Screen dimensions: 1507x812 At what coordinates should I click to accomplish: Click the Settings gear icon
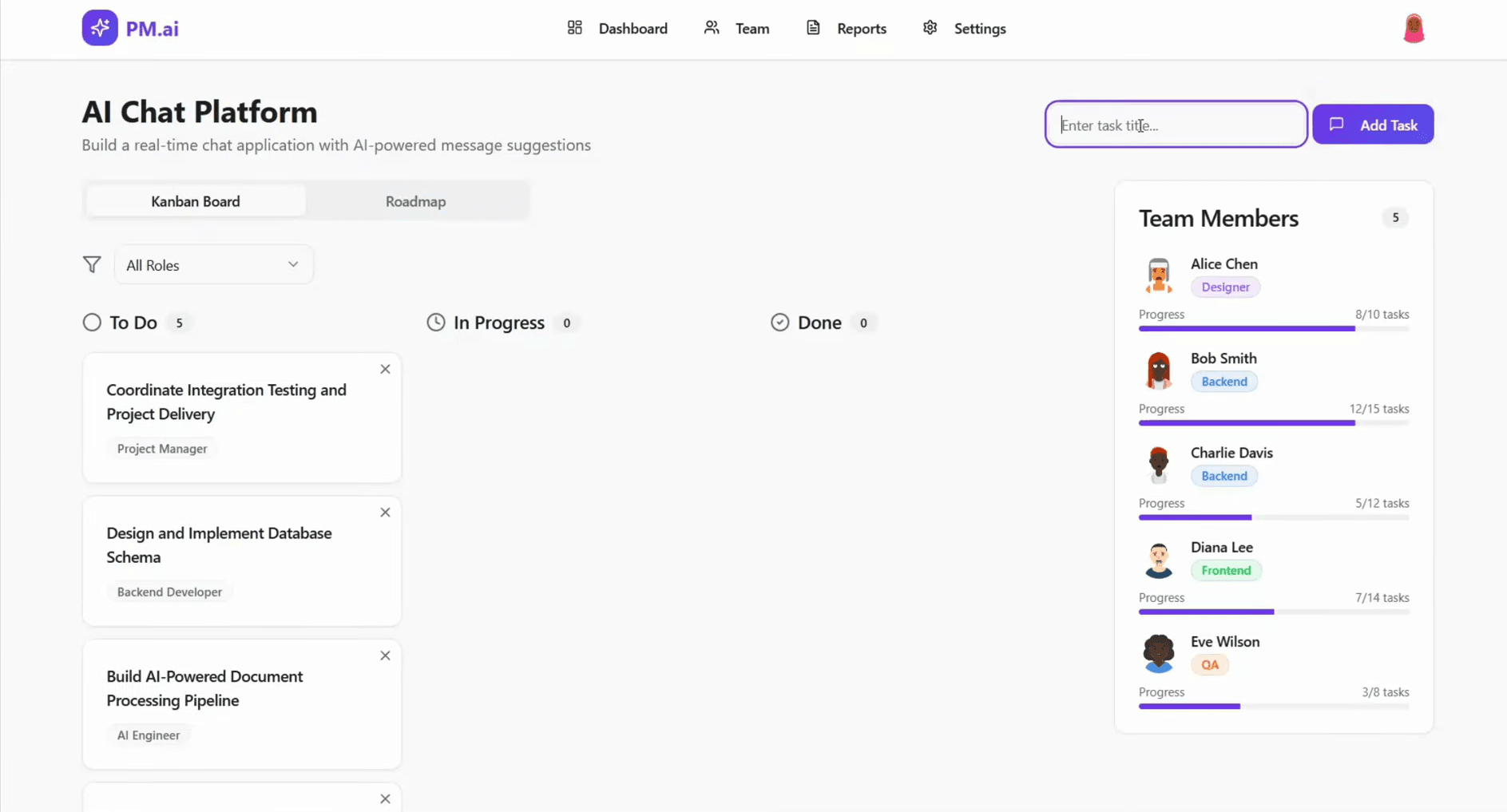pyautogui.click(x=930, y=28)
